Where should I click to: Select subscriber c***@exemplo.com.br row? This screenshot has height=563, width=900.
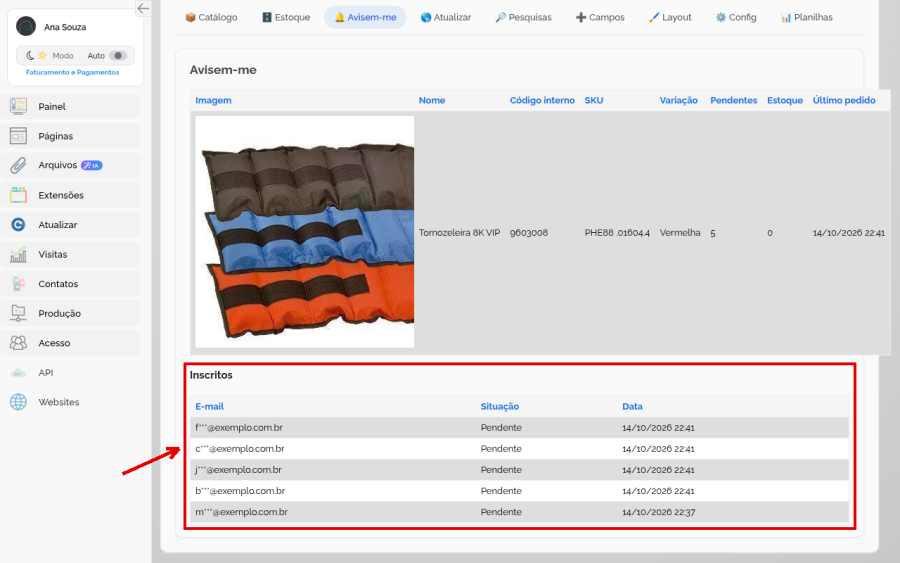click(519, 449)
